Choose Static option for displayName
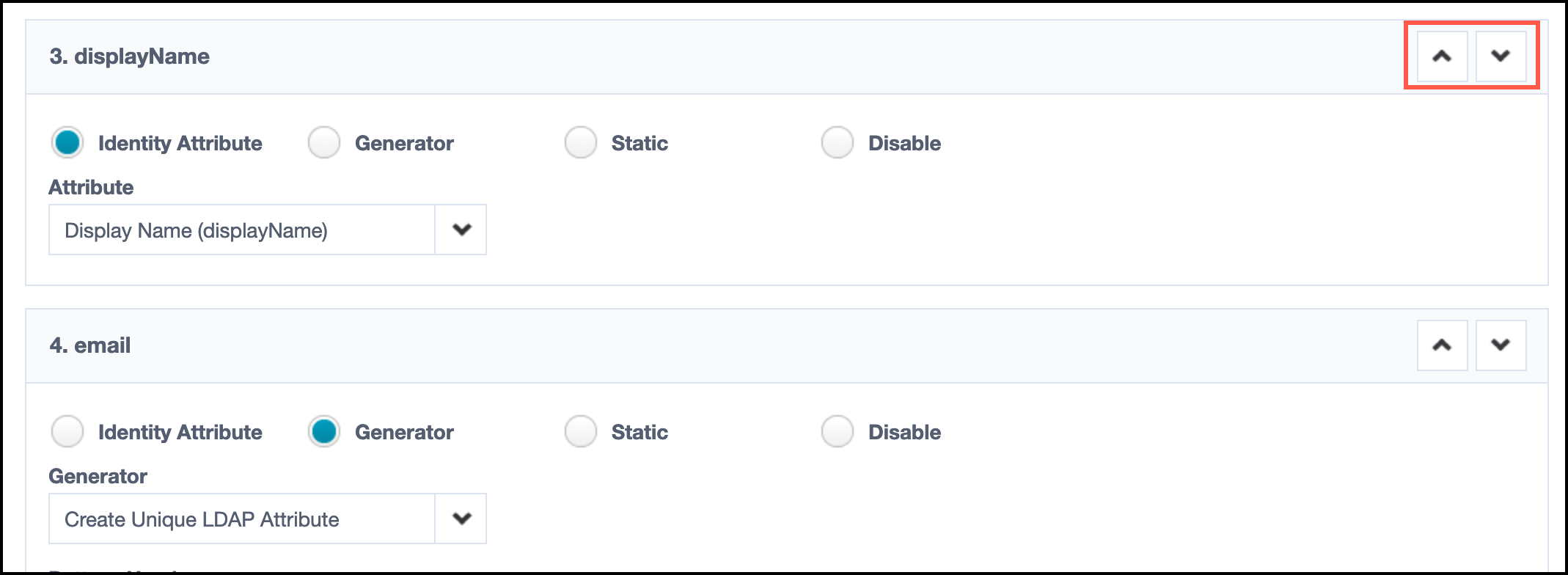Image resolution: width=1568 pixels, height=575 pixels. click(x=580, y=143)
